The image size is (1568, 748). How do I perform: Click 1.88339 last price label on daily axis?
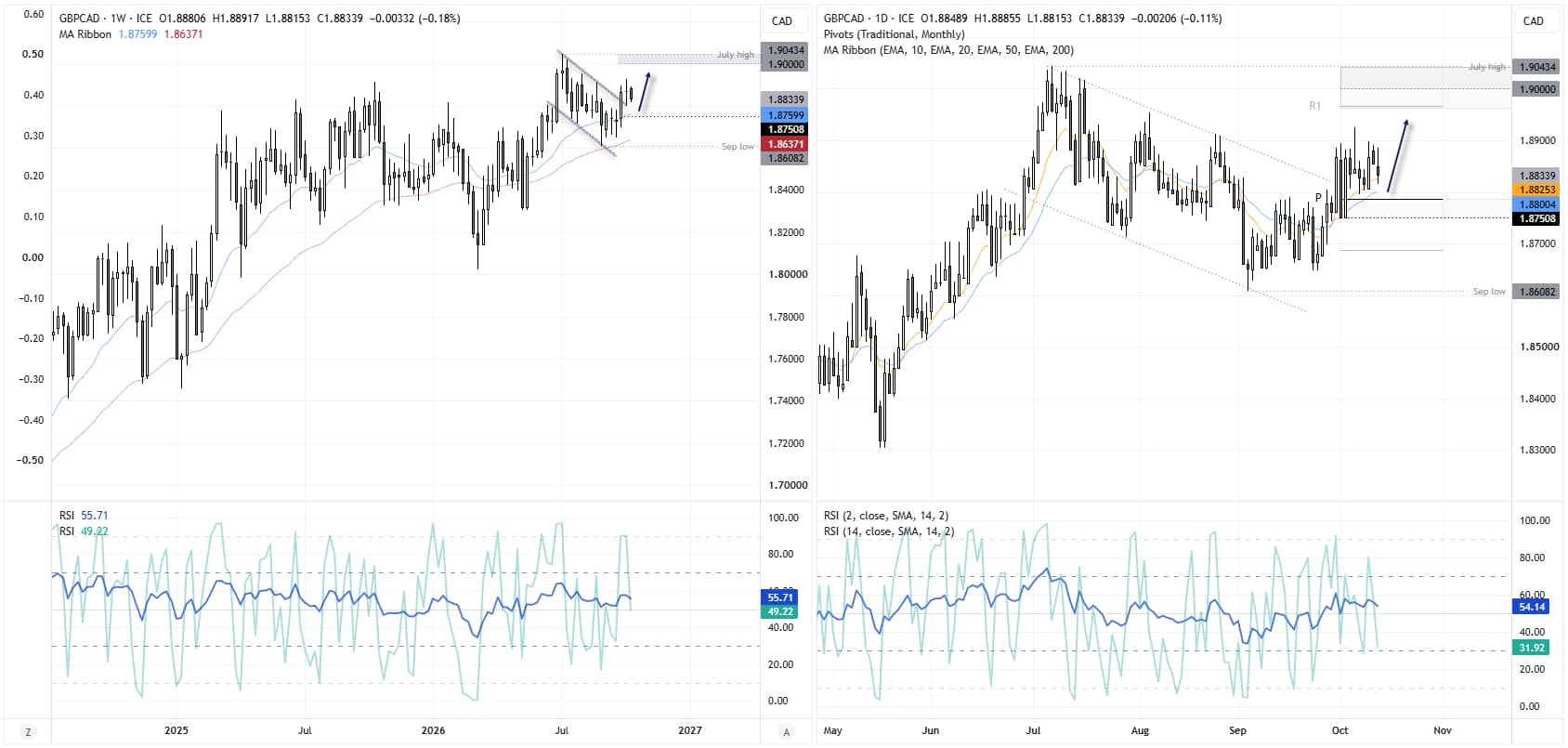1536,176
